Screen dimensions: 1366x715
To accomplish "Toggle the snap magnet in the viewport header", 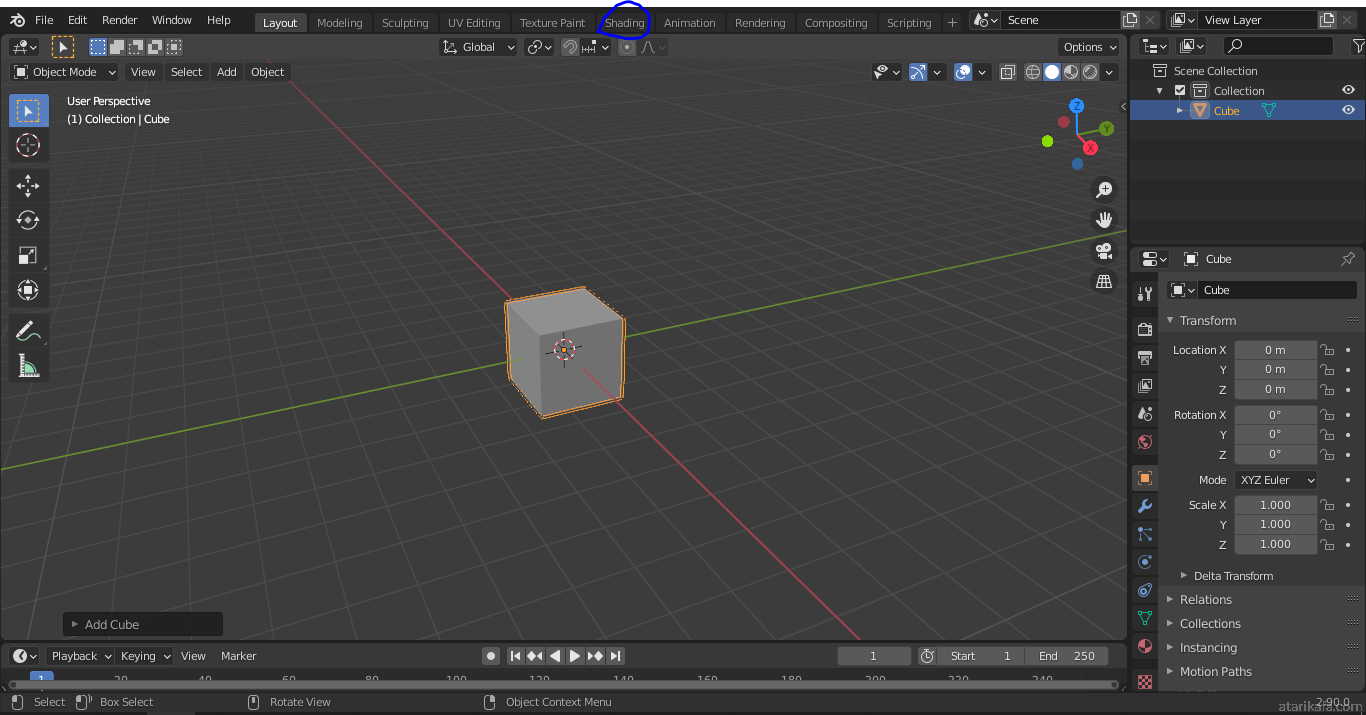I will [570, 47].
